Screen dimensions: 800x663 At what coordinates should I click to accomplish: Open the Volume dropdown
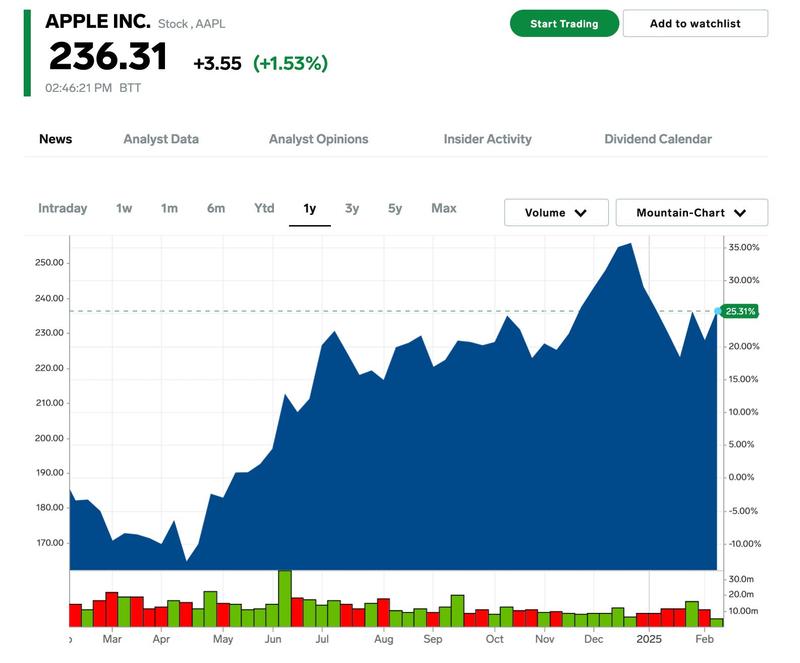click(556, 212)
